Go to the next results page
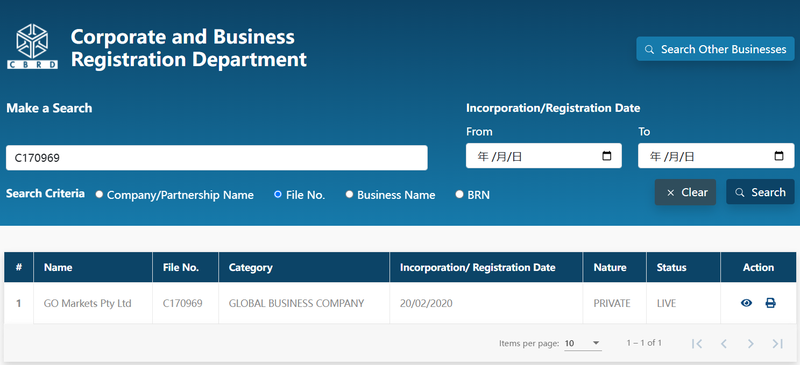 pos(750,344)
